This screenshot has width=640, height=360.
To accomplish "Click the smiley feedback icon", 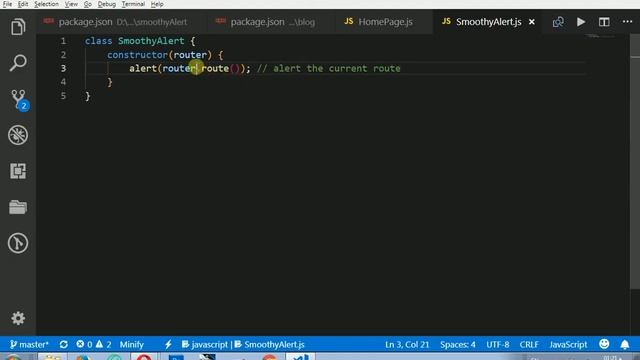I will pyautogui.click(x=604, y=344).
